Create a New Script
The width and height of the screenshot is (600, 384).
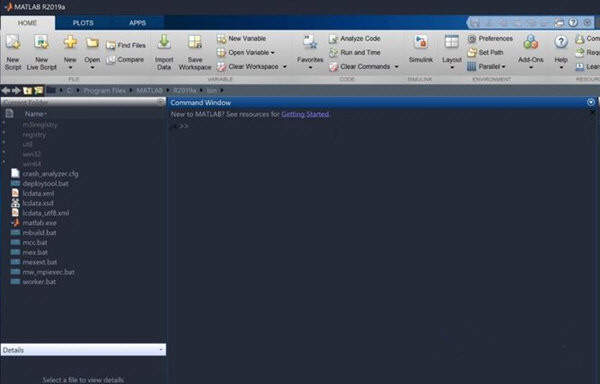point(13,52)
